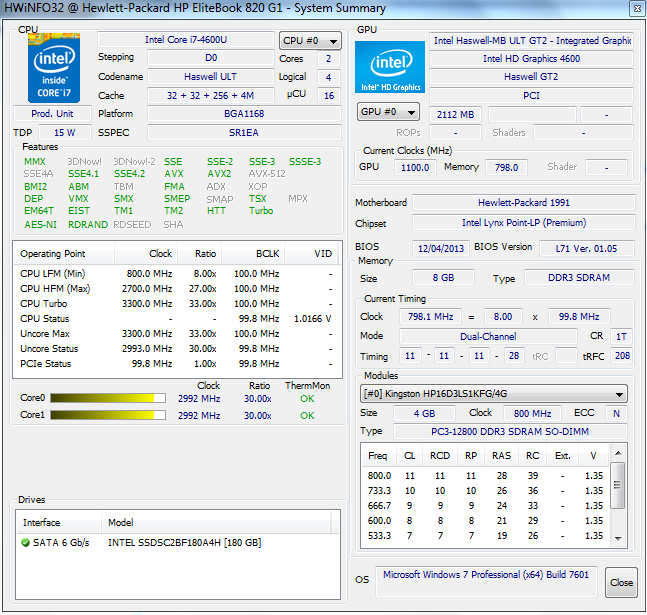This screenshot has width=647, height=615.
Task: Click the Intel HD Graphics 4600 field
Action: pyautogui.click(x=531, y=59)
